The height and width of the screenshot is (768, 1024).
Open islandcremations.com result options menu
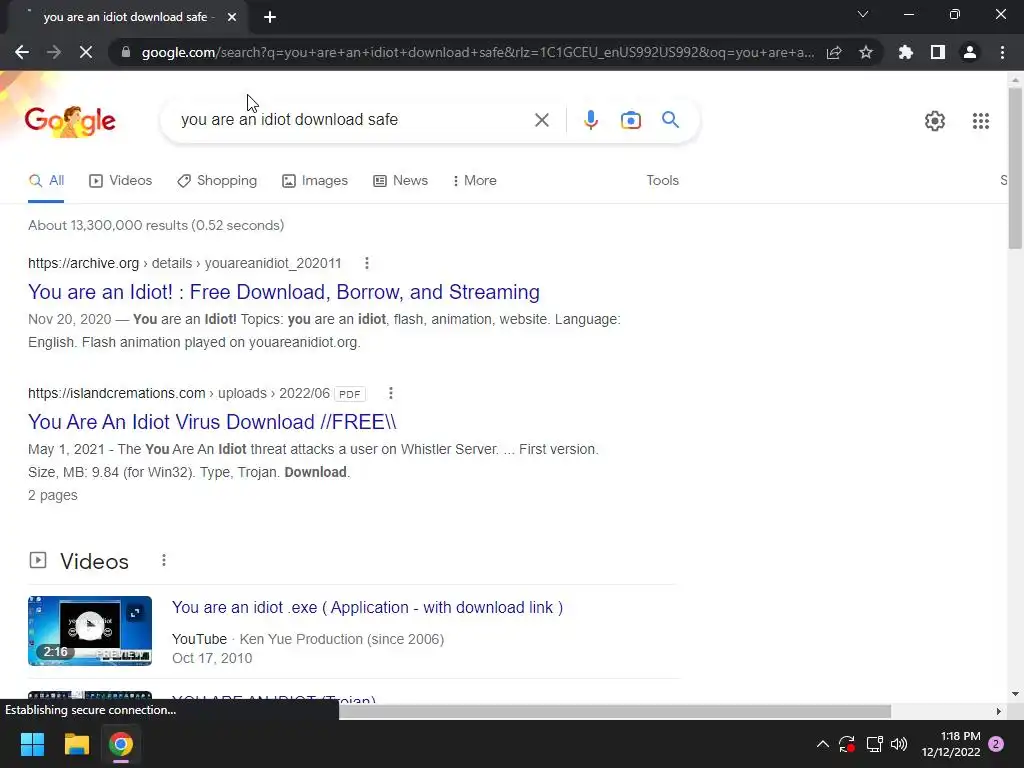(x=391, y=393)
